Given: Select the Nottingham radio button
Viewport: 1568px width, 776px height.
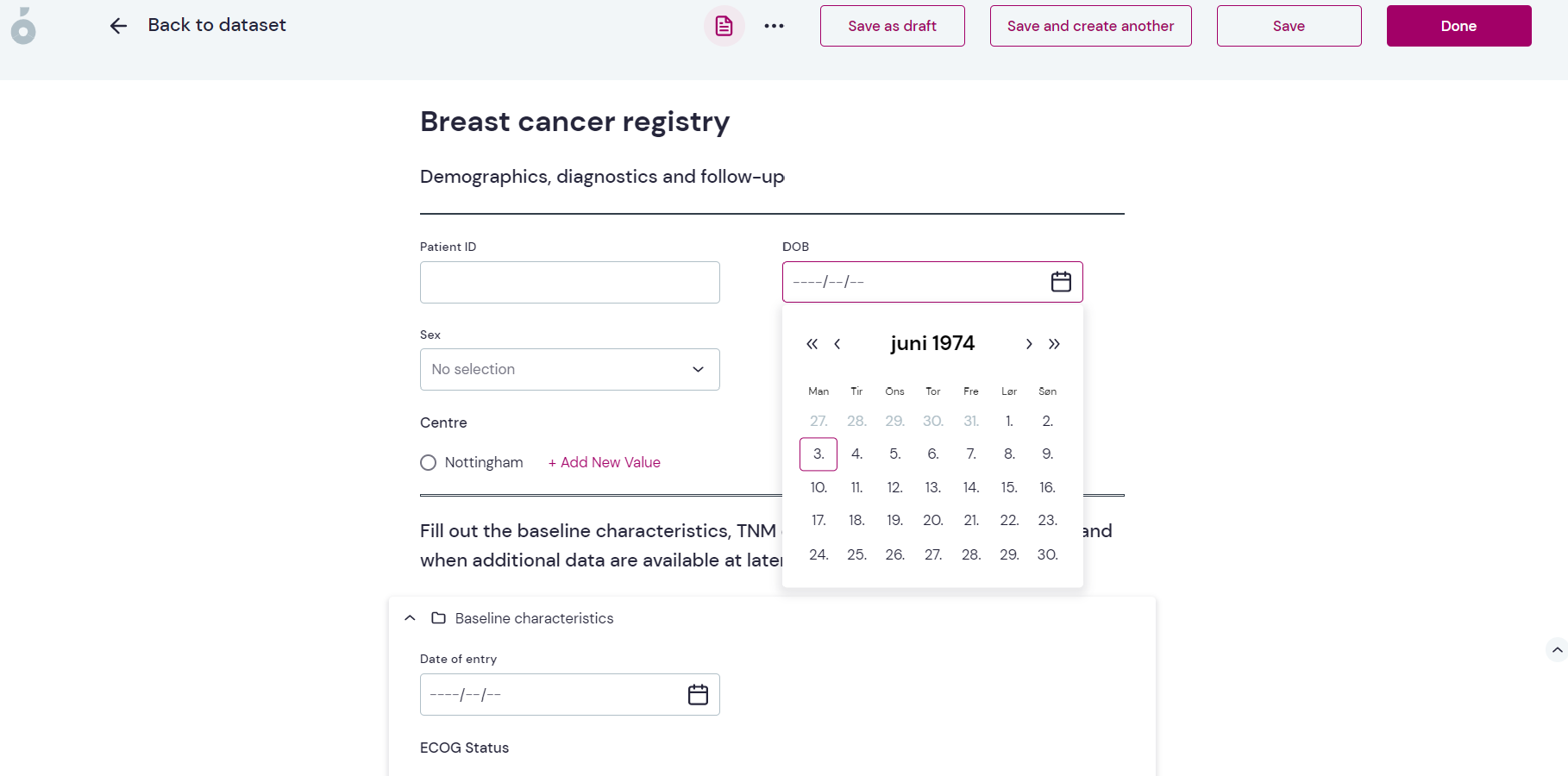Looking at the screenshot, I should point(428,462).
